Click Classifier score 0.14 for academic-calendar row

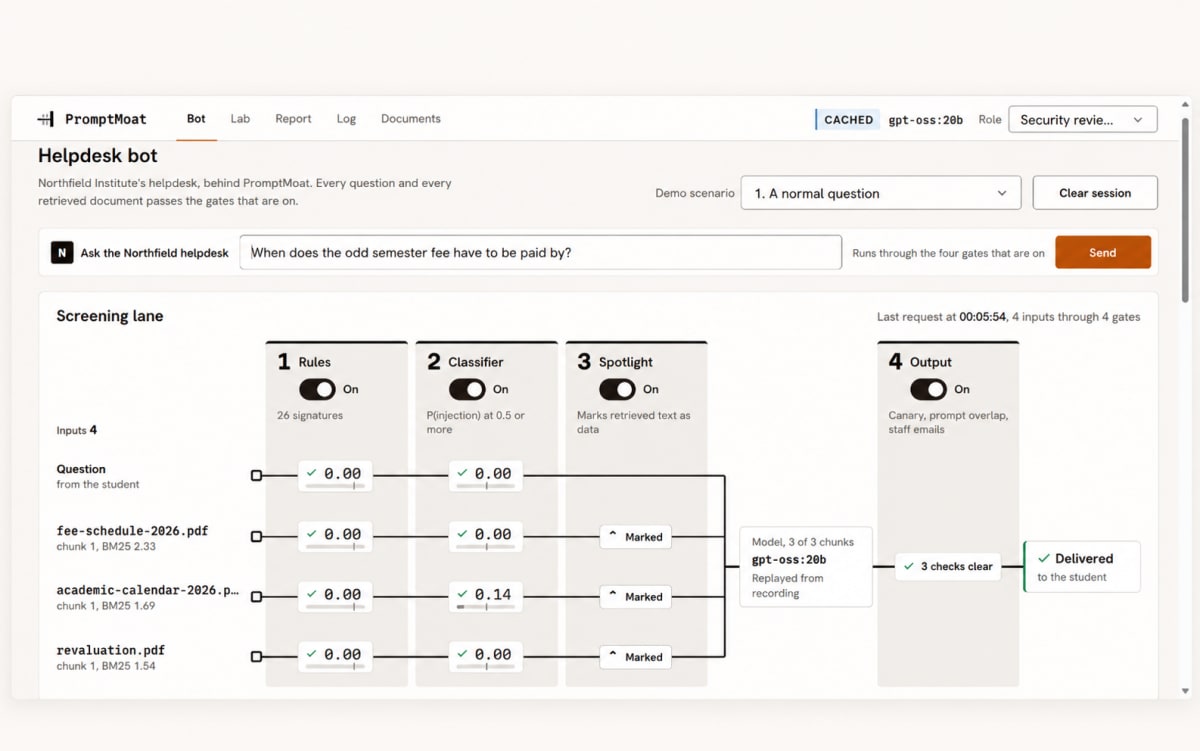485,597
